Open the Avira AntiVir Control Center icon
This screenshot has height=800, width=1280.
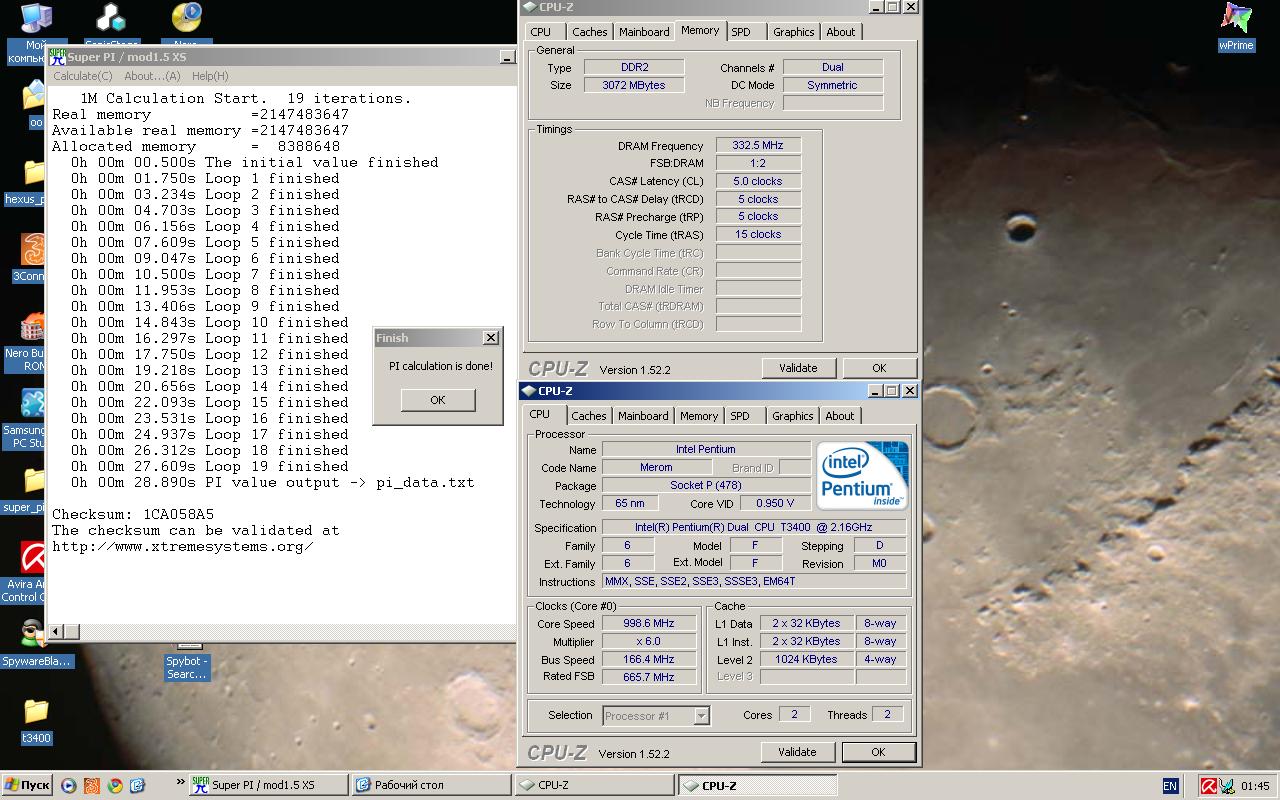click(34, 557)
